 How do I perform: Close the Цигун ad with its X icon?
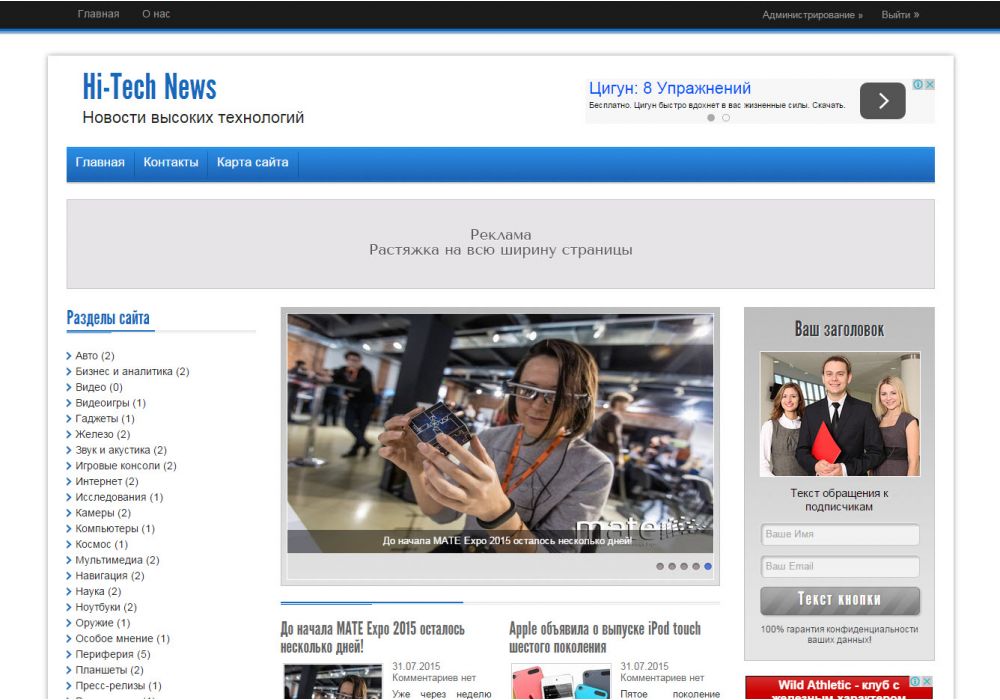[930, 84]
